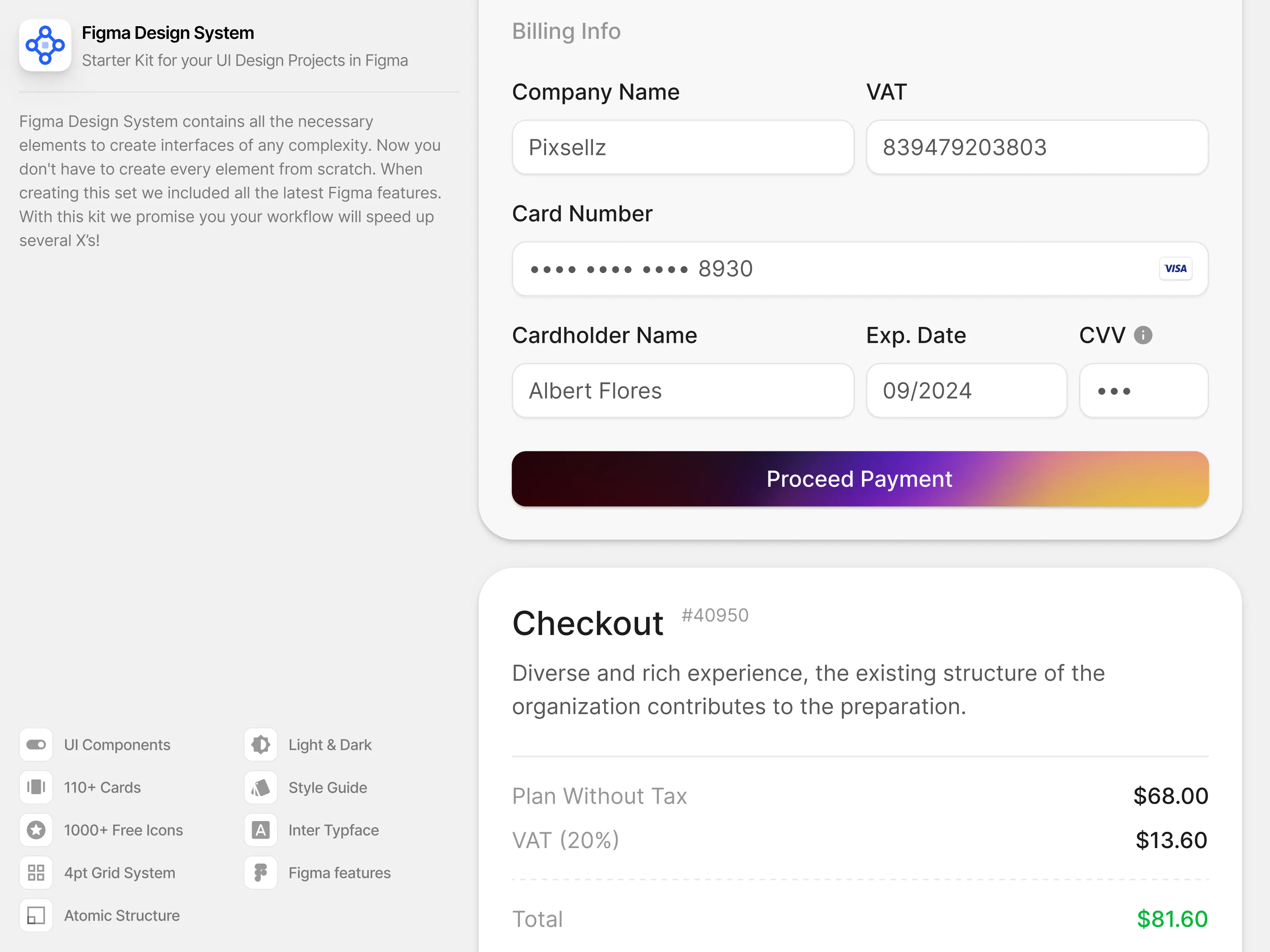Click the Company Name field label
The image size is (1270, 952).
pos(596,92)
